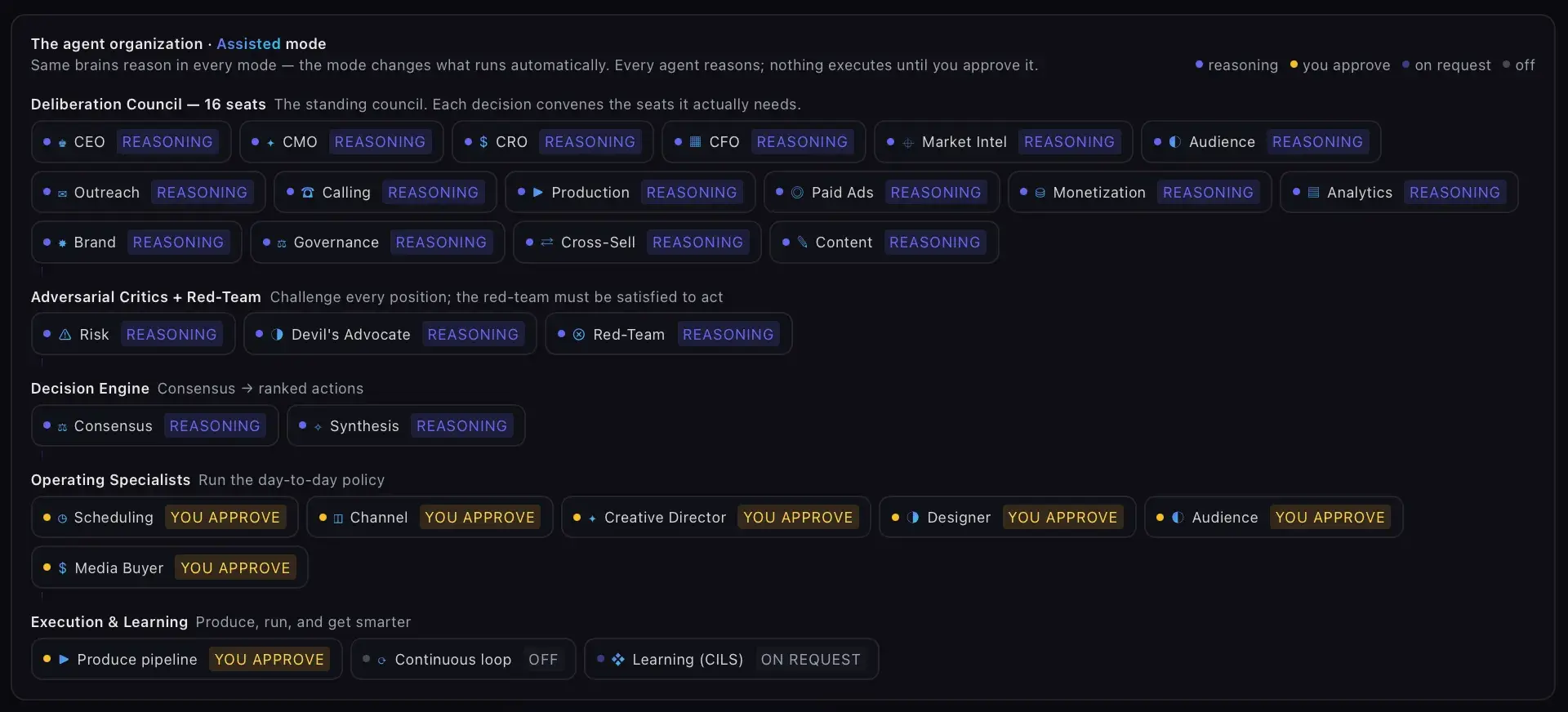This screenshot has width=1568, height=712.
Task: Open Media Buyer YOU APPROVE status
Action: point(235,568)
